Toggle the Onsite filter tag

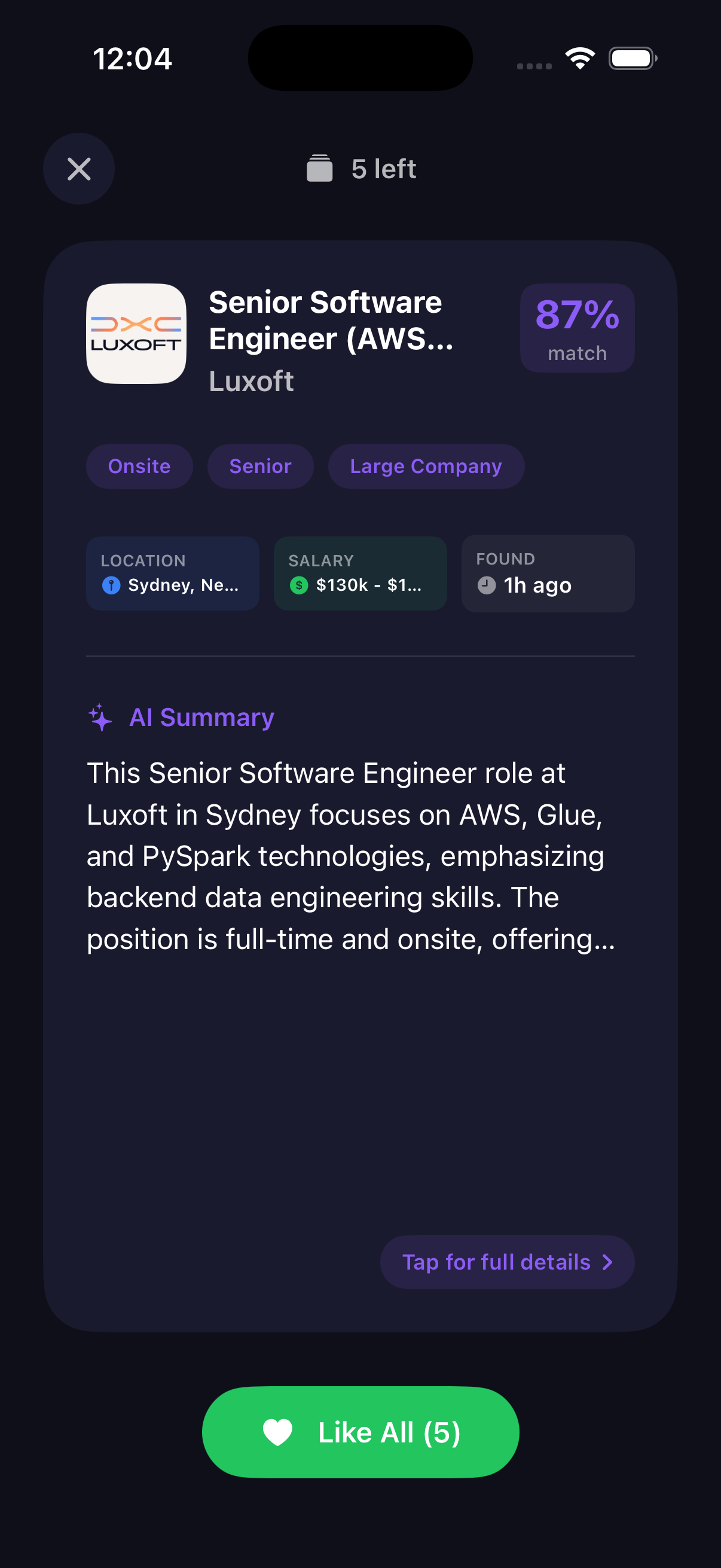pos(139,466)
